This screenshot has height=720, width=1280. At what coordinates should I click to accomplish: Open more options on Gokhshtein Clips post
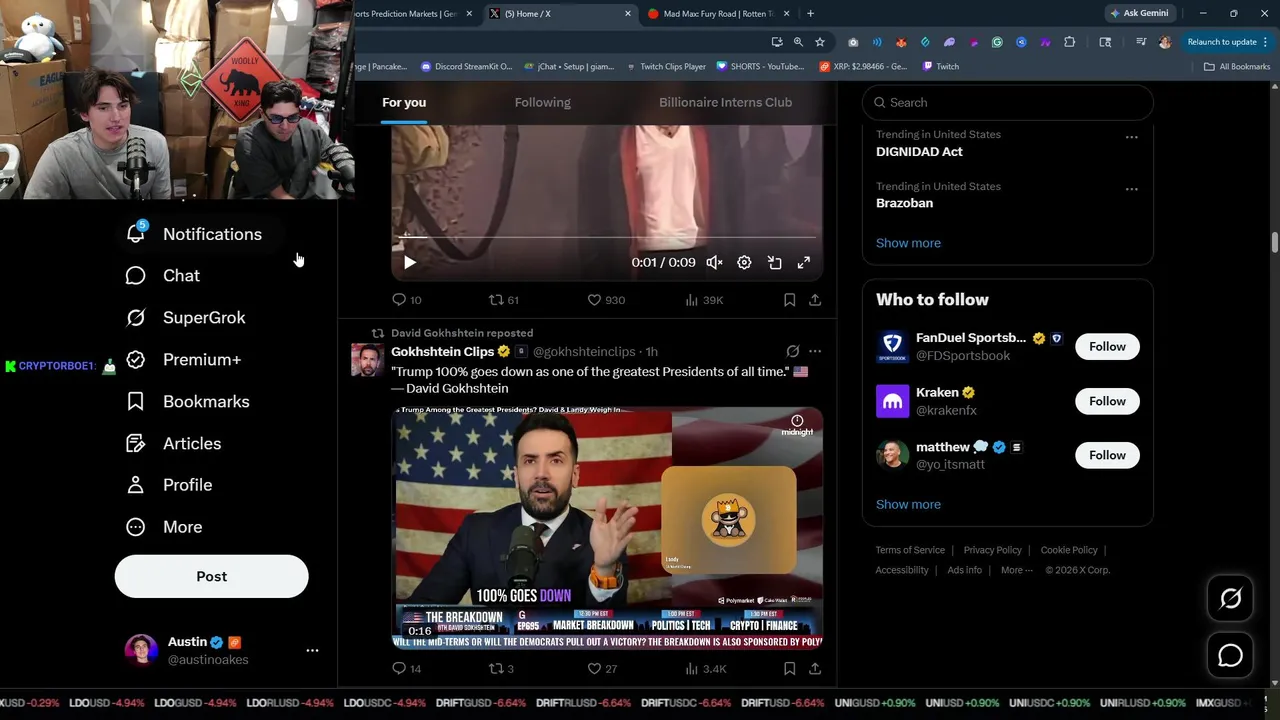coord(815,352)
